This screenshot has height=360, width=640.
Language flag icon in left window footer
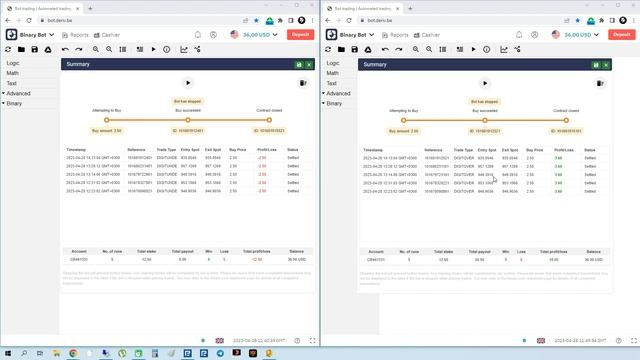click(220, 340)
